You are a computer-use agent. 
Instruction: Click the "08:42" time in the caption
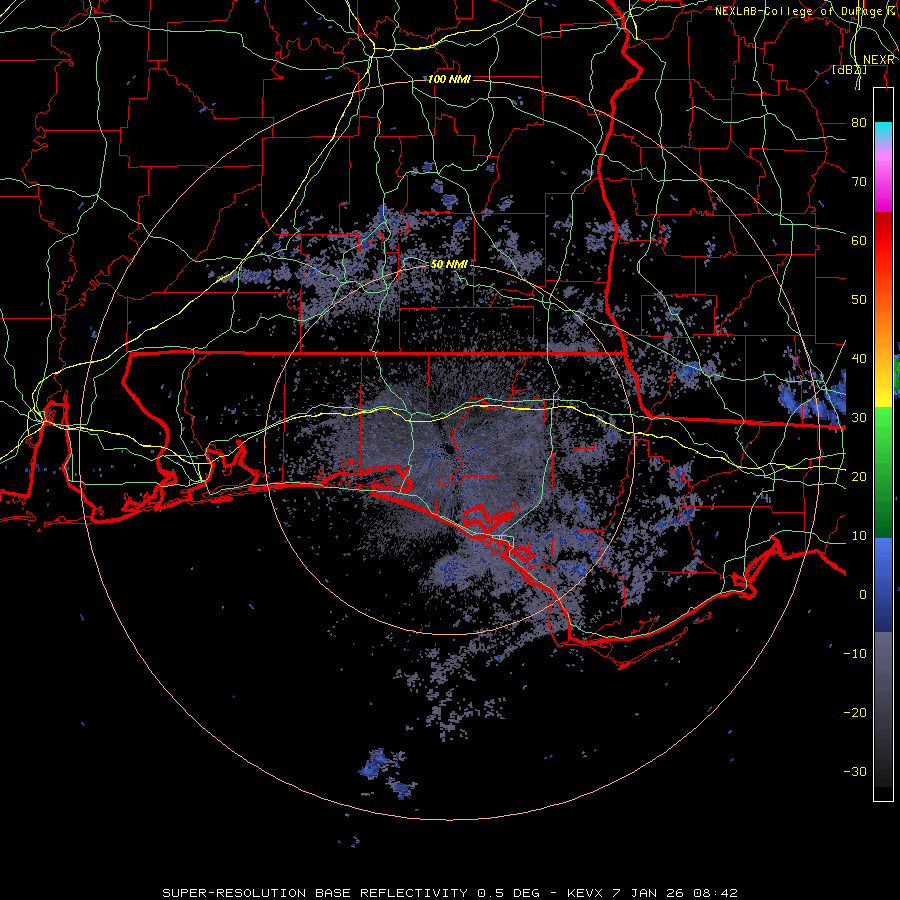pos(715,893)
